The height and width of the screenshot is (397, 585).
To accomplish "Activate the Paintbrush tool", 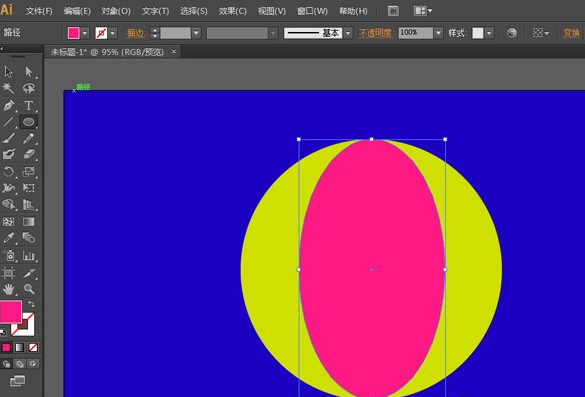I will [x=9, y=138].
